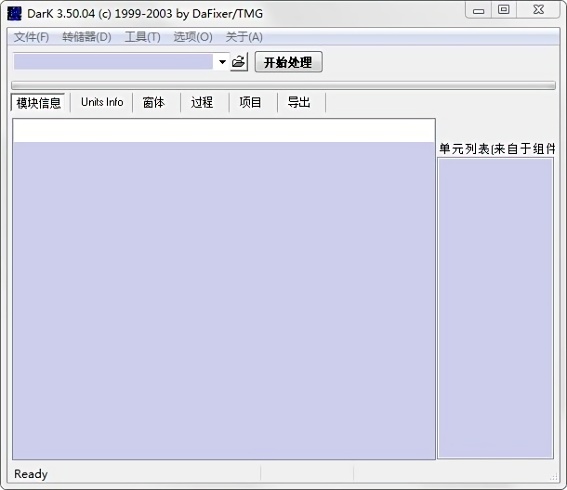Click the 单元列表 unit list box
Image resolution: width=567 pixels, height=490 pixels.
[x=495, y=308]
